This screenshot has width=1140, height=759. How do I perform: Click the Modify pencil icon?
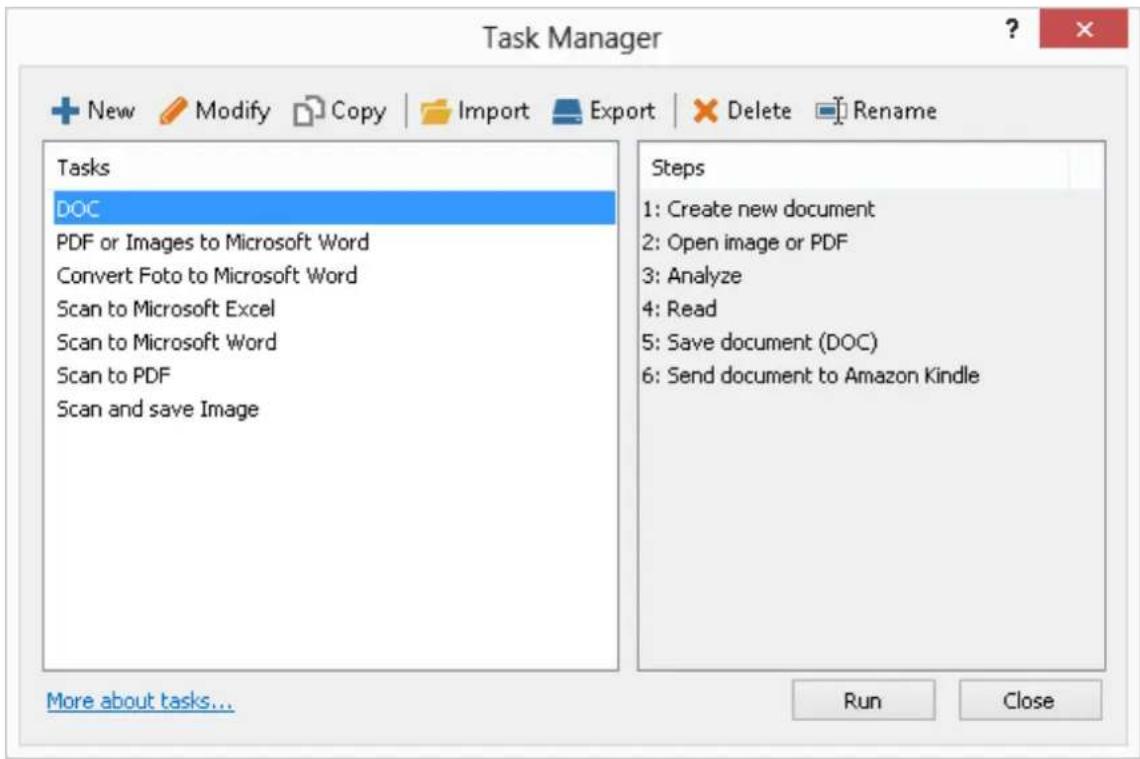[x=173, y=111]
